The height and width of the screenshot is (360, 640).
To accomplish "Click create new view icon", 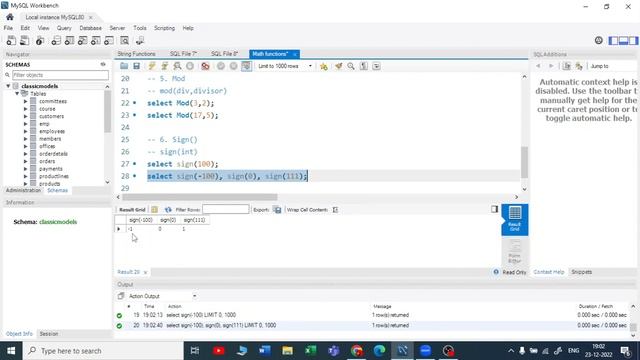I will (x=82, y=40).
